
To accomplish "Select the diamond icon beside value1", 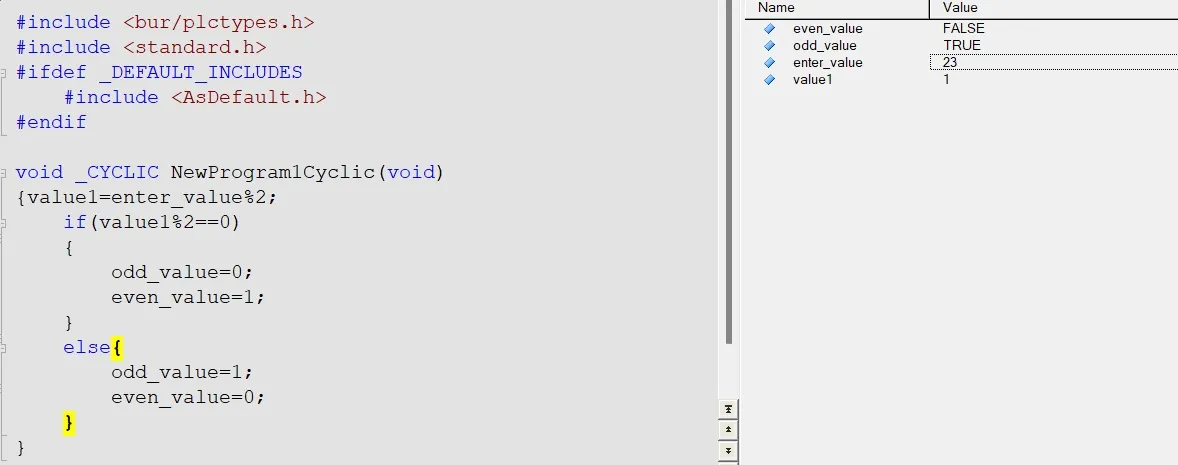I will [769, 80].
